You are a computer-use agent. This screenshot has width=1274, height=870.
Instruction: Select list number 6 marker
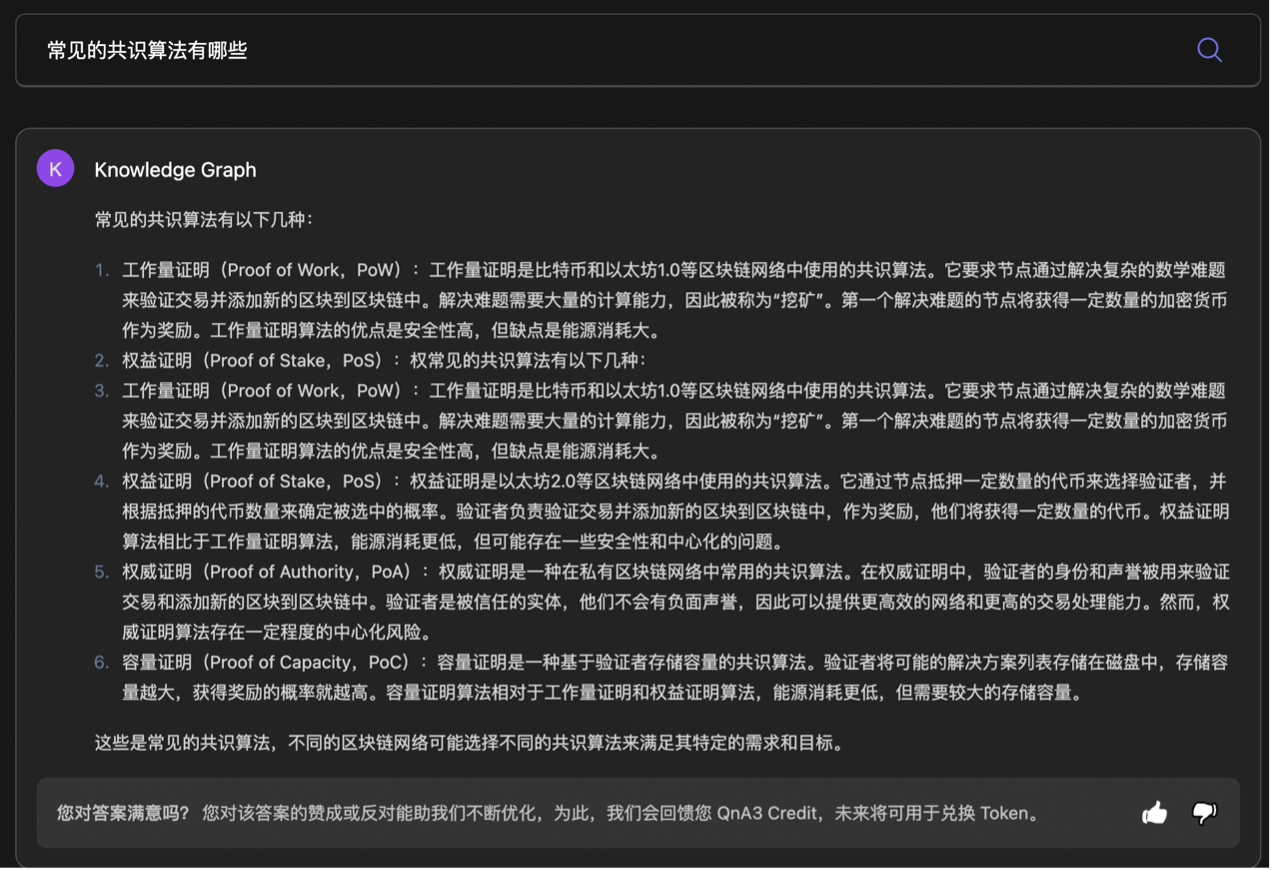point(101,662)
